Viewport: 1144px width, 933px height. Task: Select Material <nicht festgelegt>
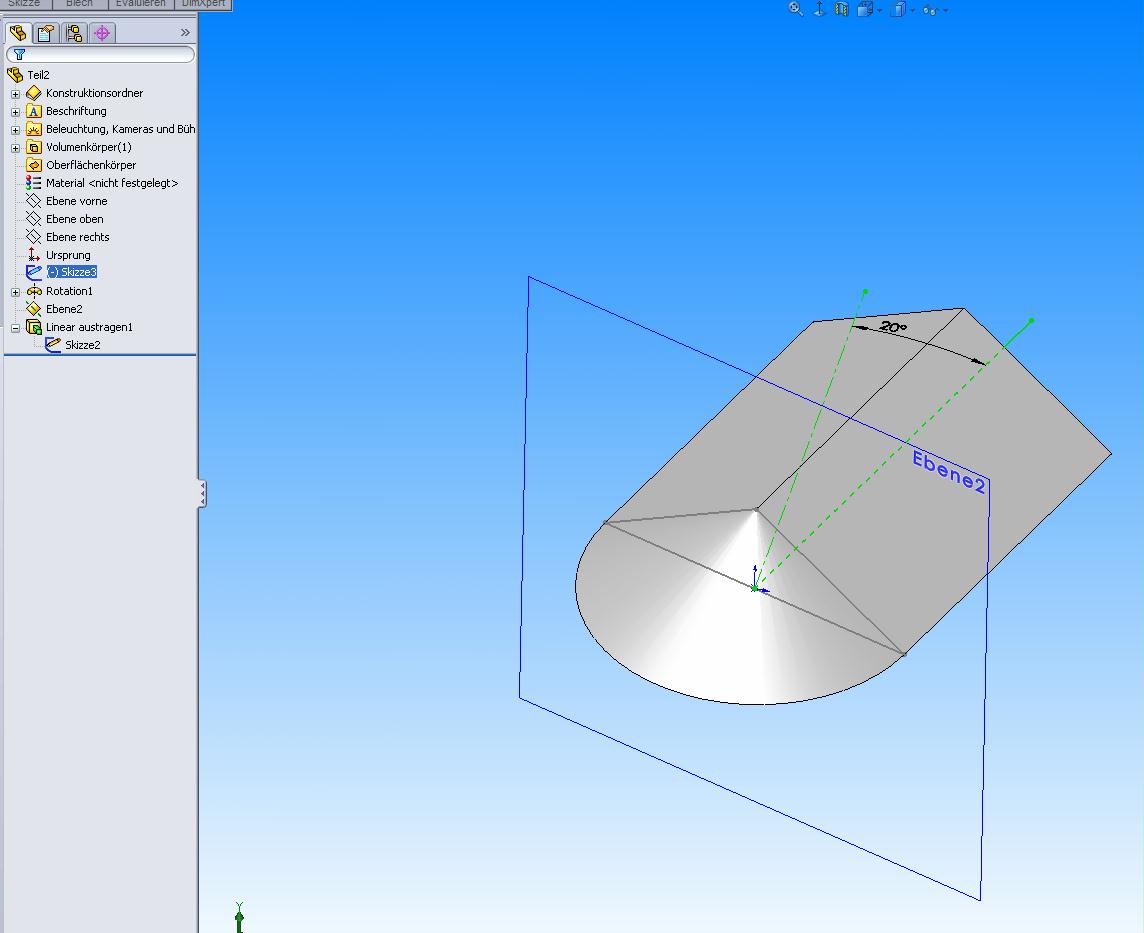click(x=112, y=183)
